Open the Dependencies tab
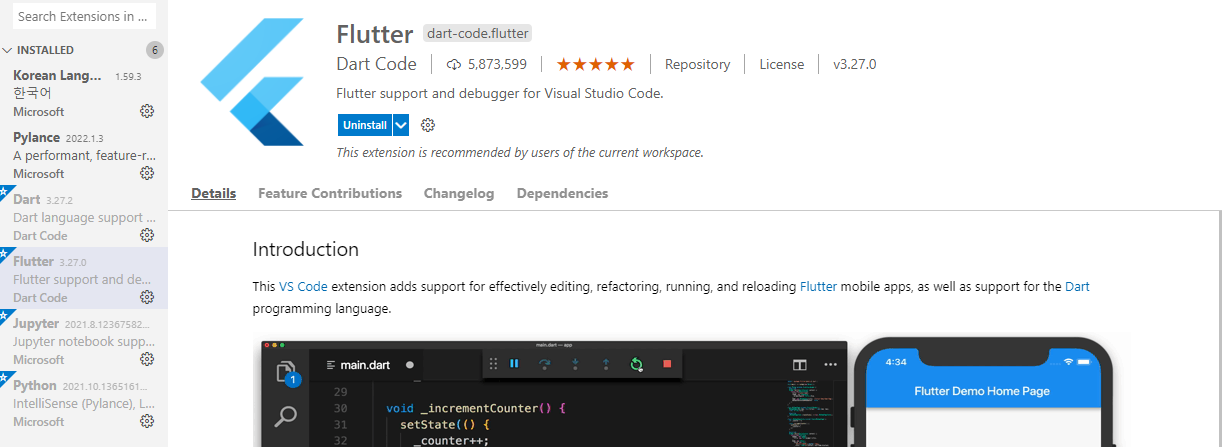This screenshot has height=447, width=1222. [562, 193]
